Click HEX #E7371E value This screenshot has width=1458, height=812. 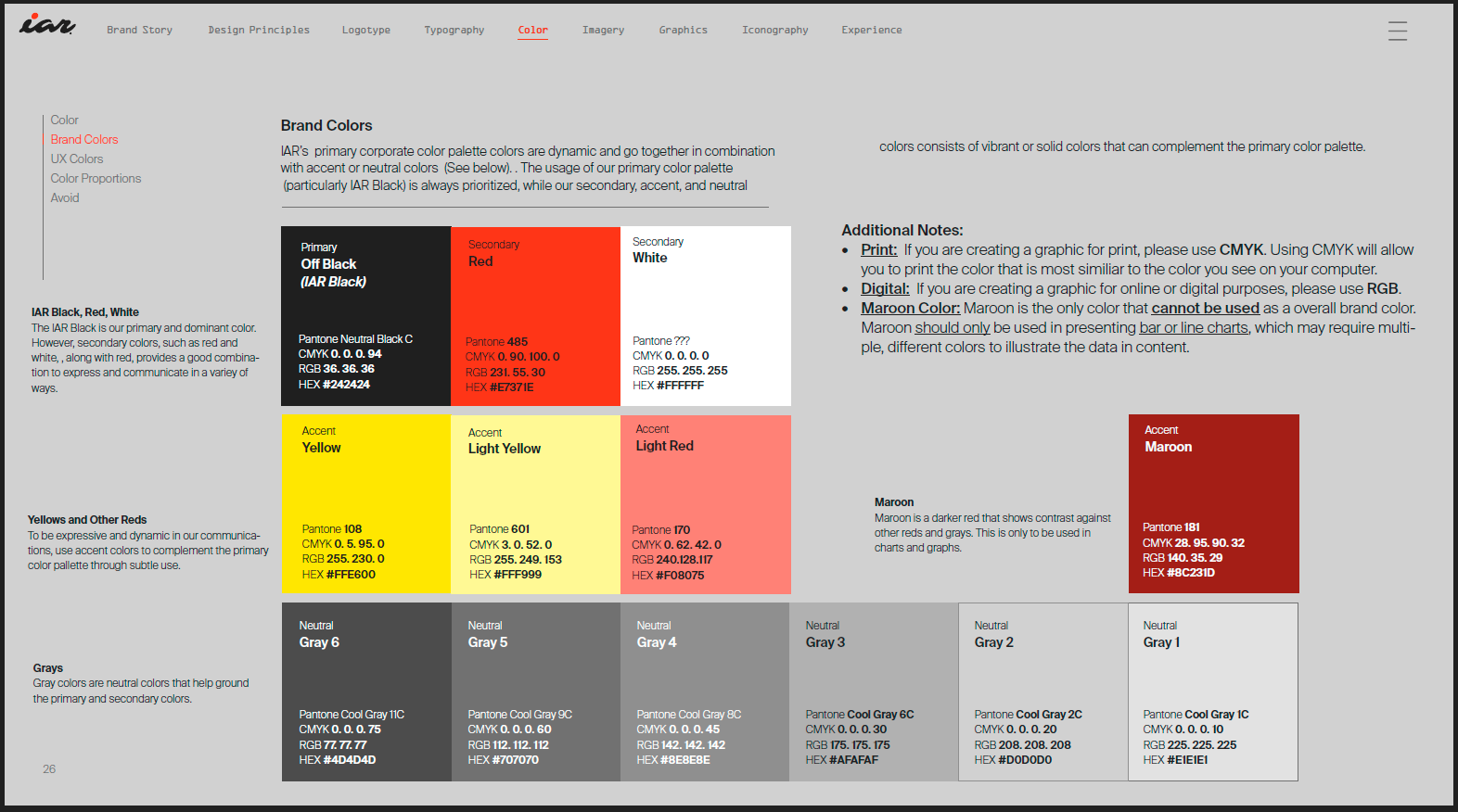coord(499,387)
